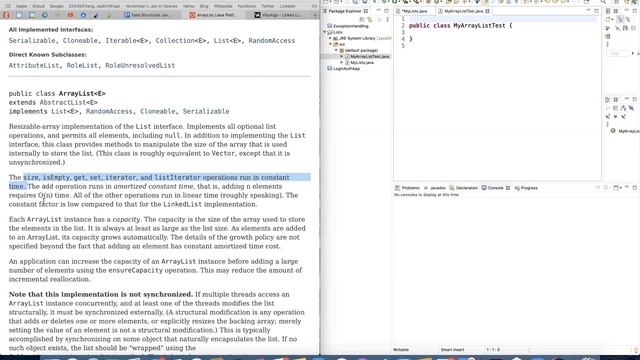Screen dimensions: 640x360
Task: Click the Serializable interface link
Action: coord(32,40)
